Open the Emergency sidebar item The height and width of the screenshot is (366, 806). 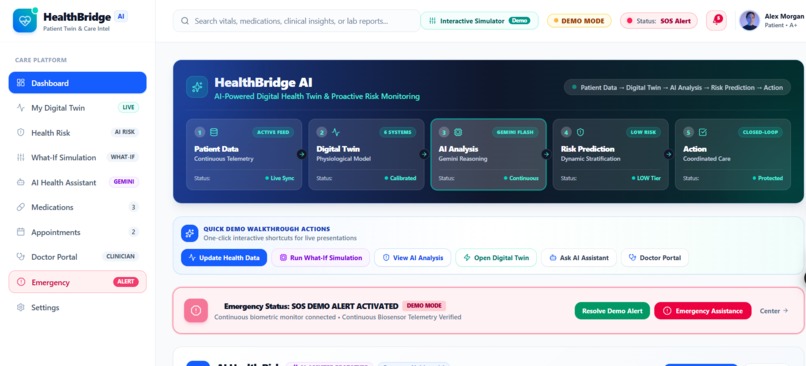tap(78, 282)
